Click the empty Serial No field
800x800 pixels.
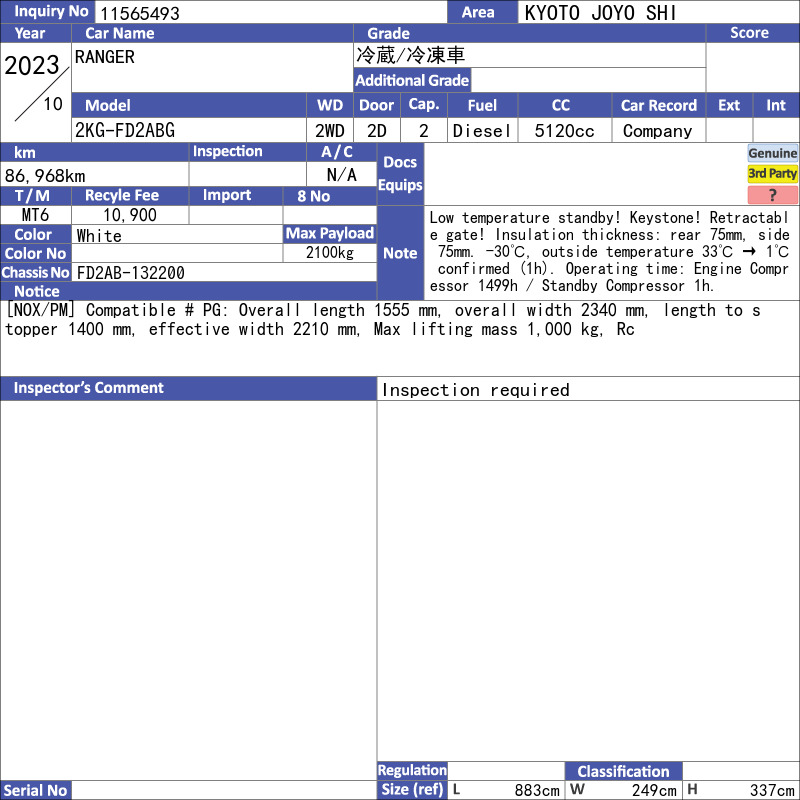224,790
